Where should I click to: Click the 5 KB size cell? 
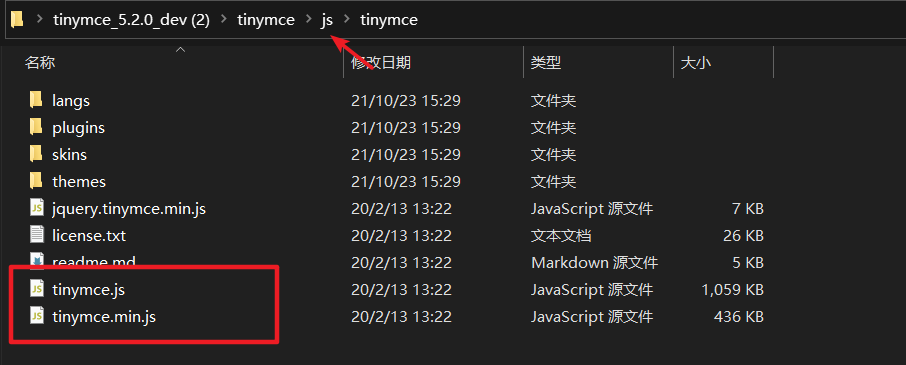click(x=748, y=262)
